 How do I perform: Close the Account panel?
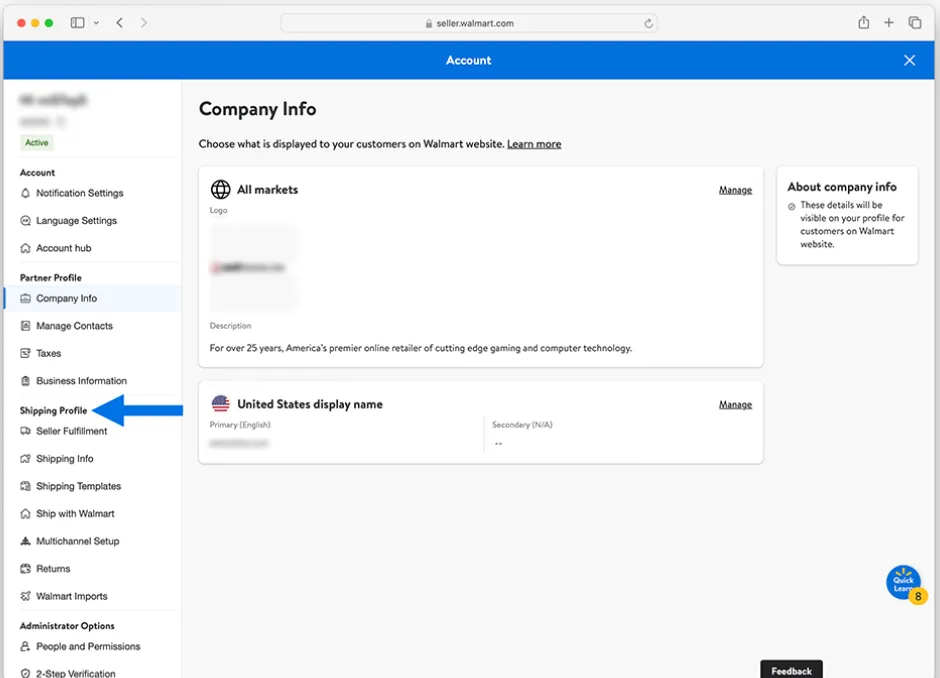(909, 60)
